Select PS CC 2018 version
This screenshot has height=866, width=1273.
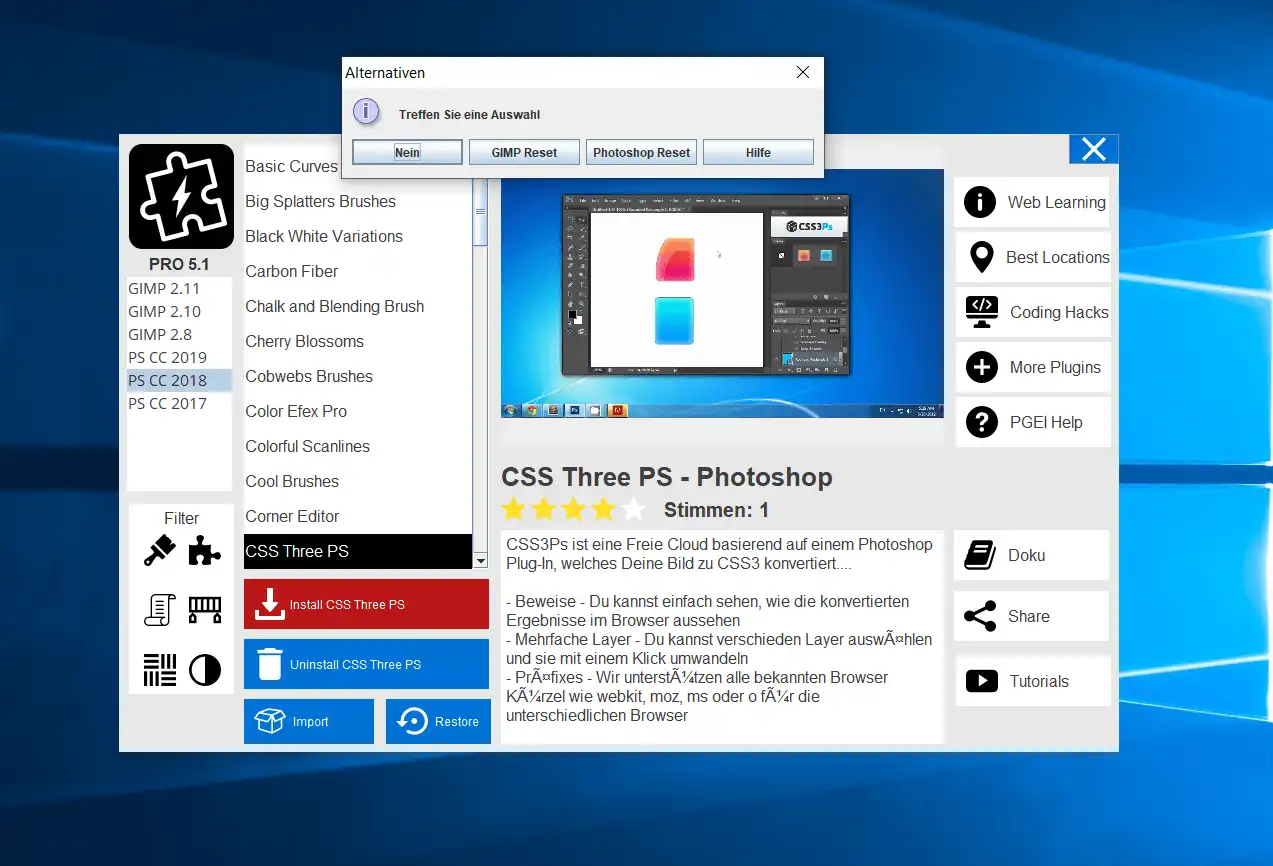coord(179,380)
